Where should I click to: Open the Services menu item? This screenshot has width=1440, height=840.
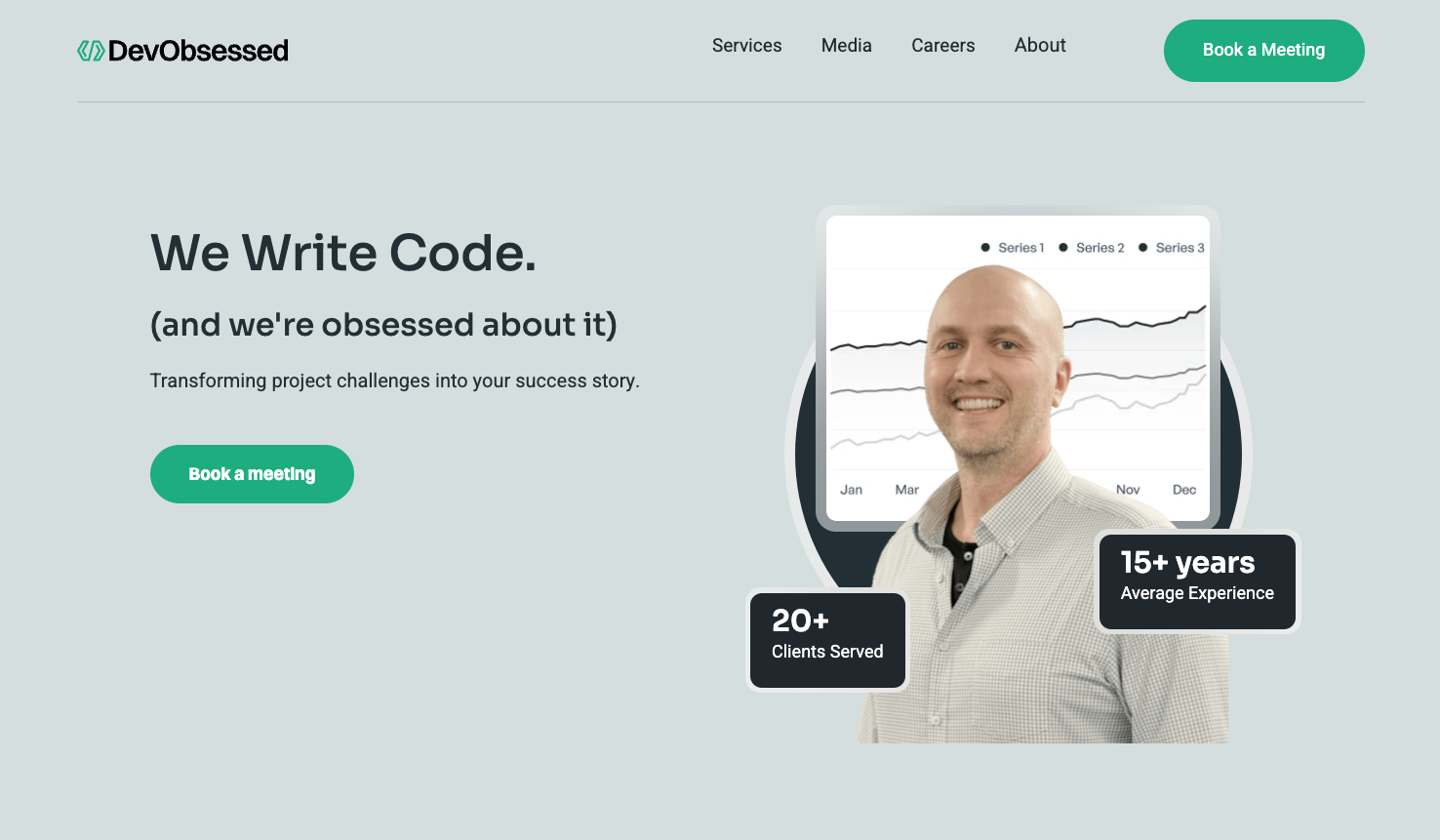746,46
